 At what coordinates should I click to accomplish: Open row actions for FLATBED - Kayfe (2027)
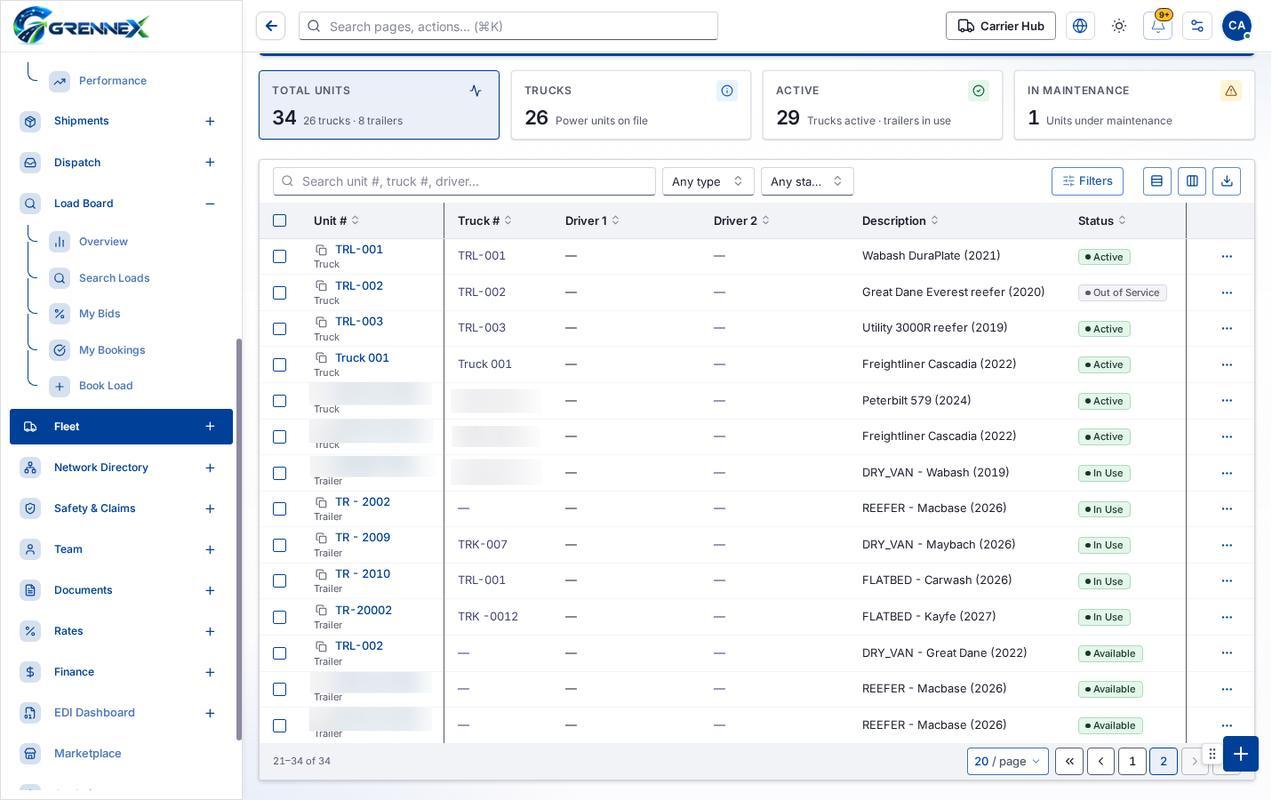click(1227, 617)
